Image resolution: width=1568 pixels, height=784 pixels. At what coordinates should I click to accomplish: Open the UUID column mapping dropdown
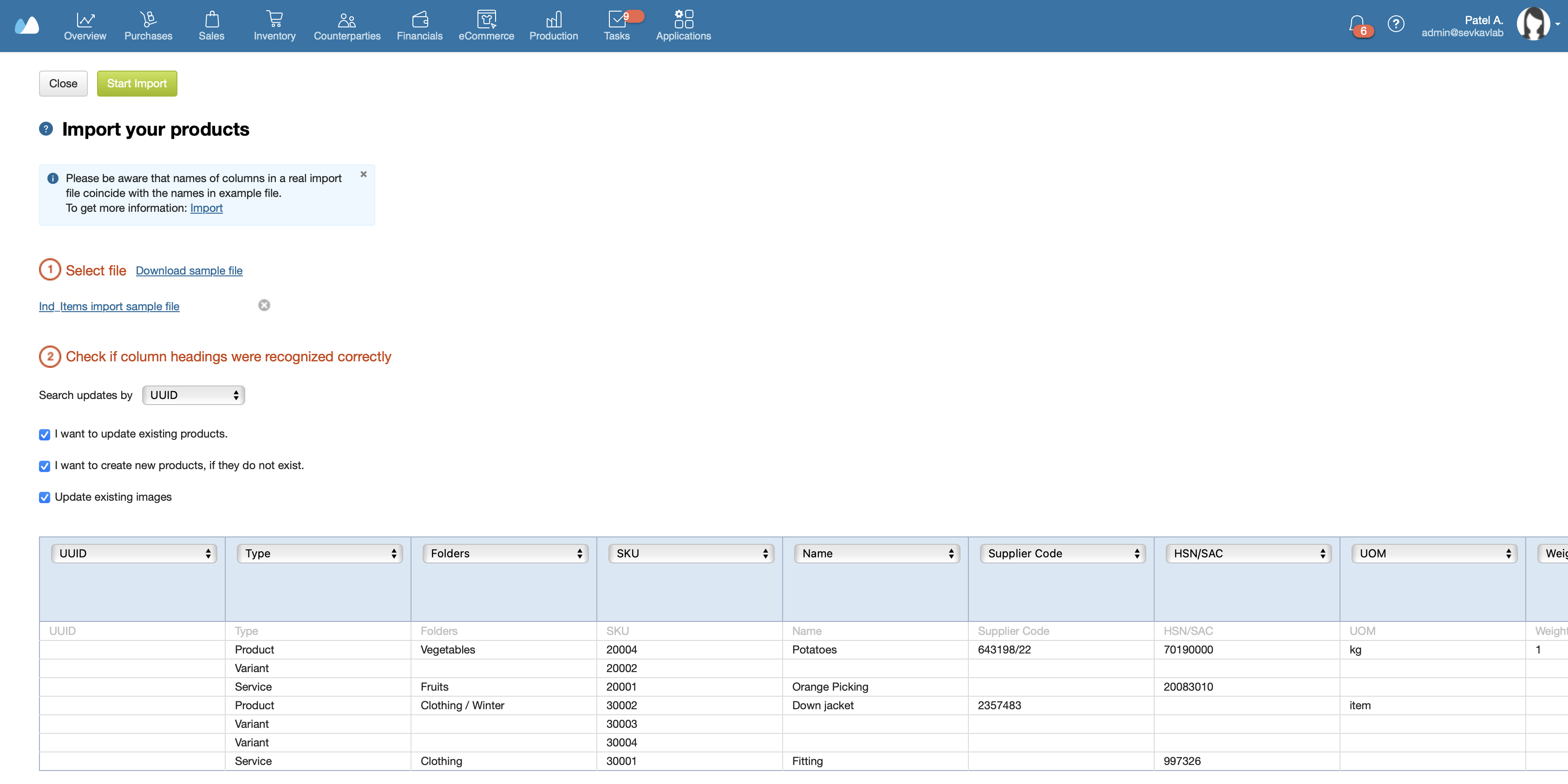click(134, 553)
